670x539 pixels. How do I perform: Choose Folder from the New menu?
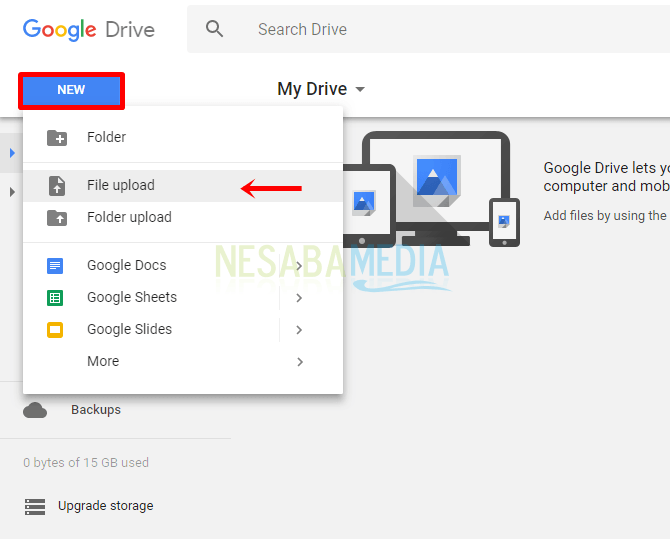coord(183,138)
